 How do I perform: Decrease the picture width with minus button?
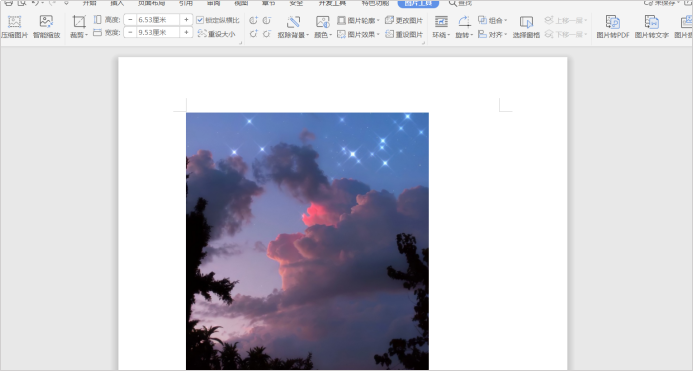pos(130,32)
